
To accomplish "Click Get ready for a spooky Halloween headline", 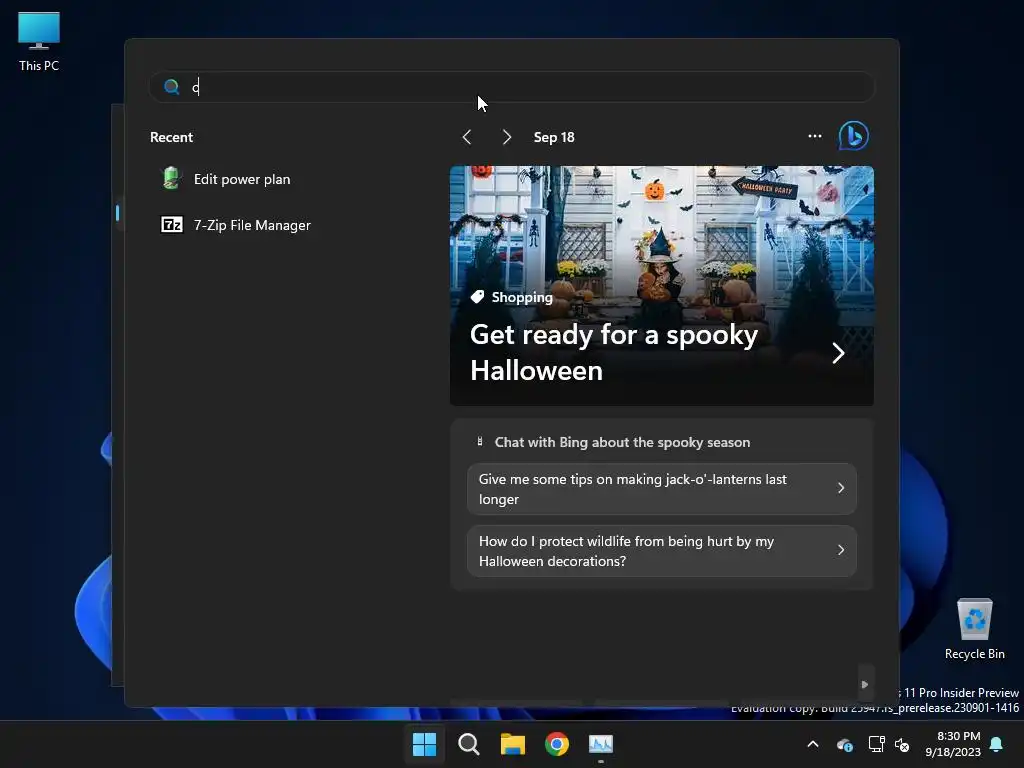I will [614, 353].
